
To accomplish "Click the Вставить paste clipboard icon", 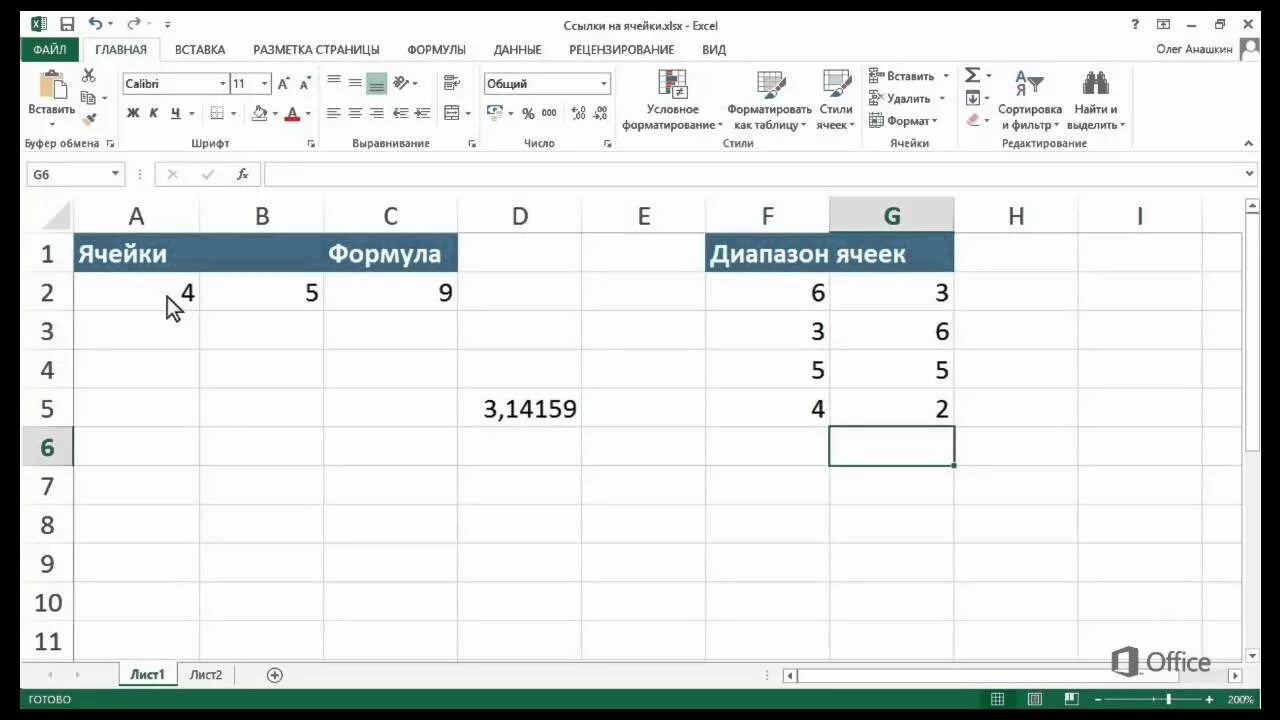I will coord(51,86).
